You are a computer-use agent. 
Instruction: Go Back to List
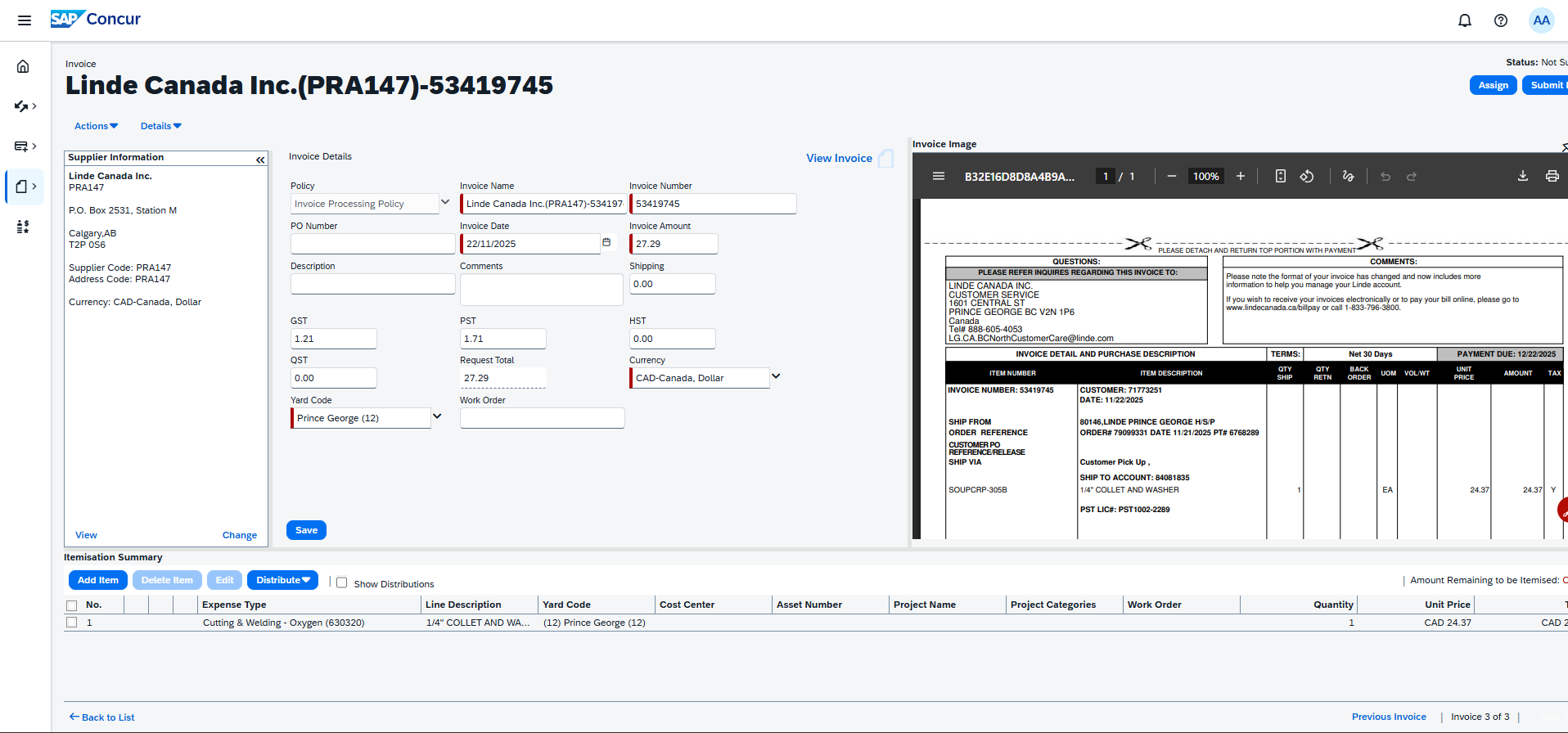[x=102, y=717]
